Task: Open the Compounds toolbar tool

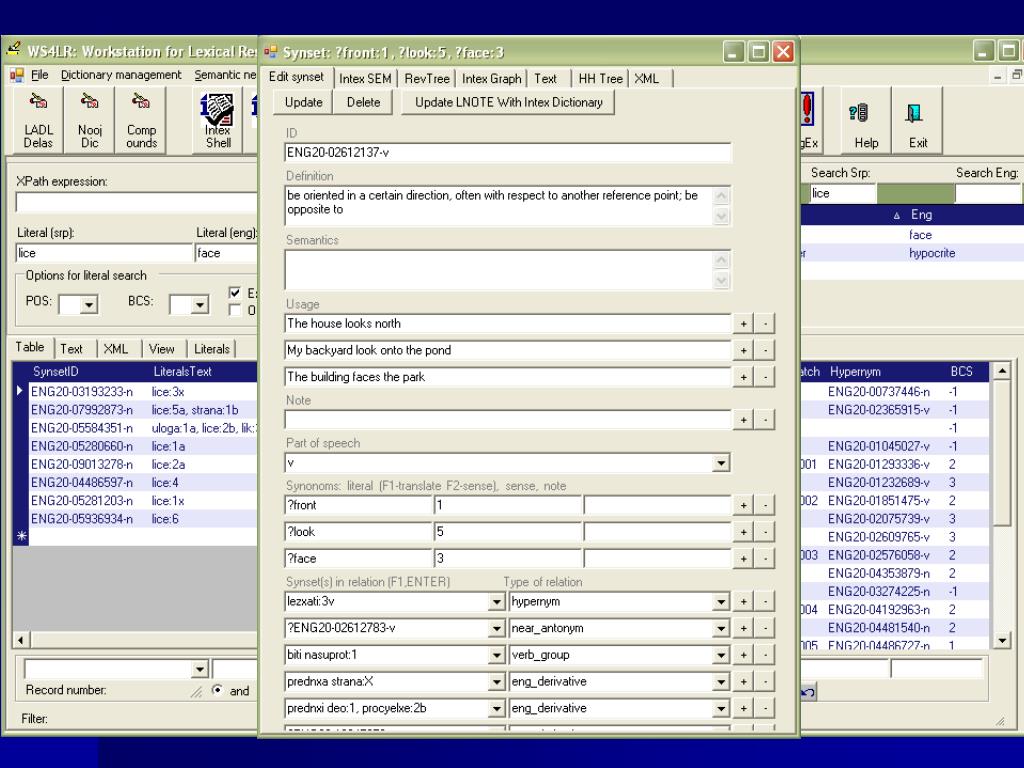Action: (141, 121)
